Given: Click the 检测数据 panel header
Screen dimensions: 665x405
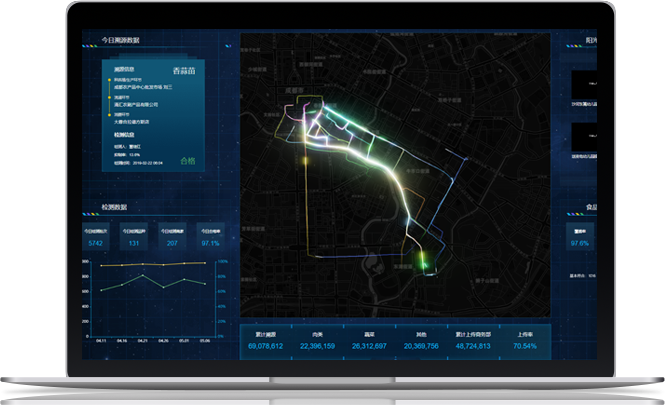Looking at the screenshot, I should point(113,208).
